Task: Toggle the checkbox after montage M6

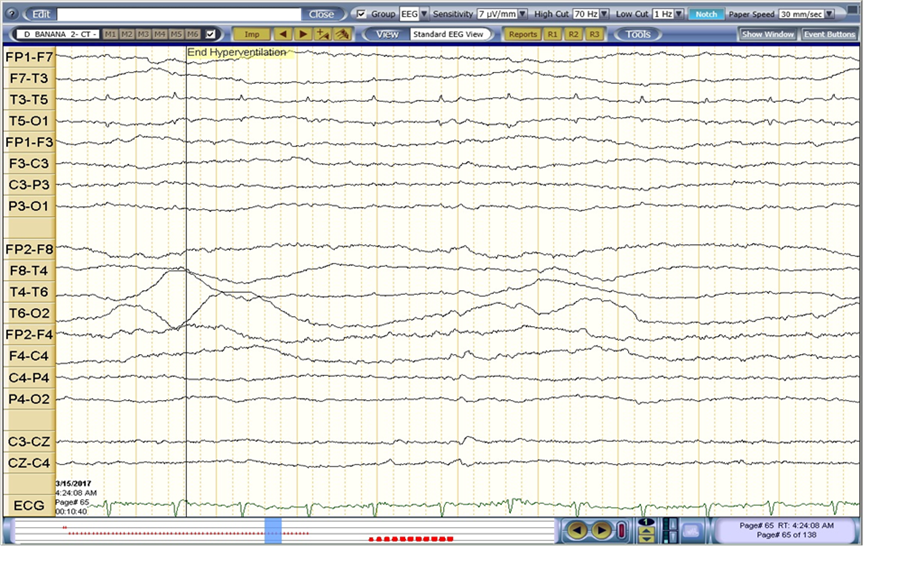Action: coord(210,34)
